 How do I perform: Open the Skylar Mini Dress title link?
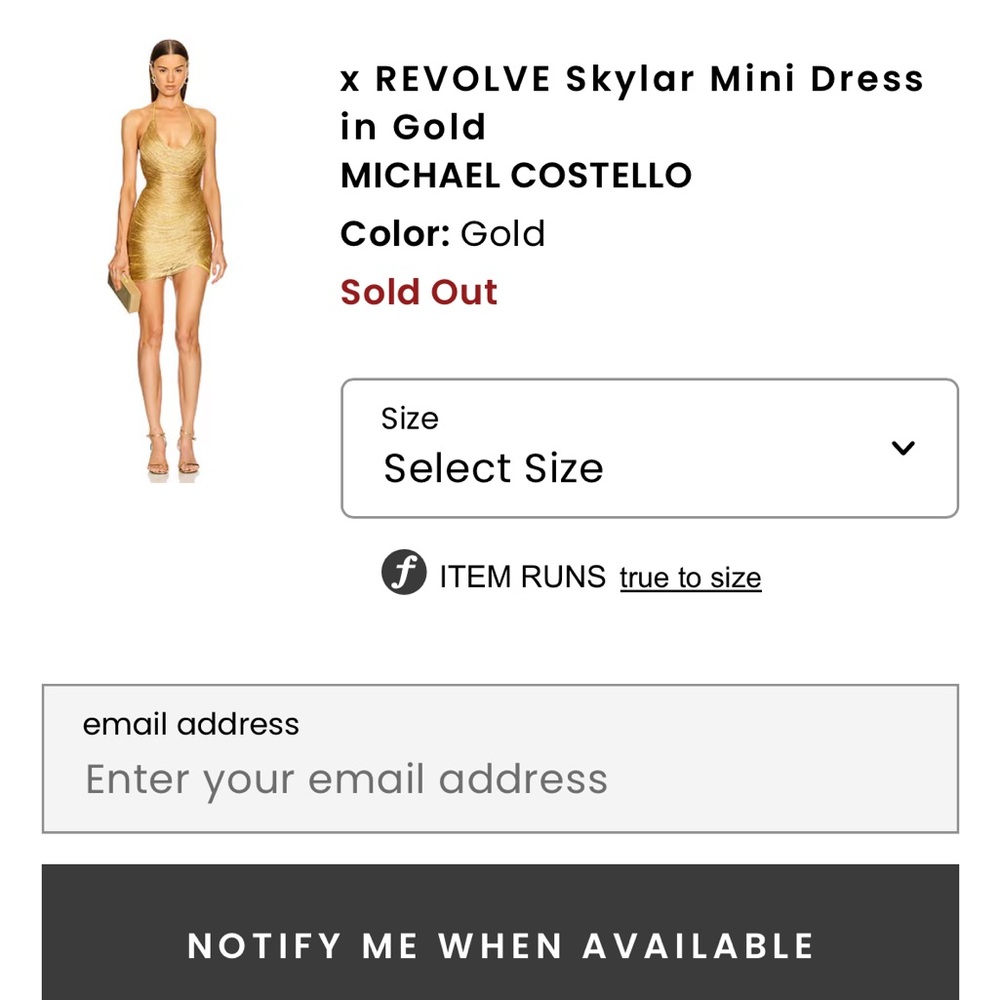[x=631, y=79]
